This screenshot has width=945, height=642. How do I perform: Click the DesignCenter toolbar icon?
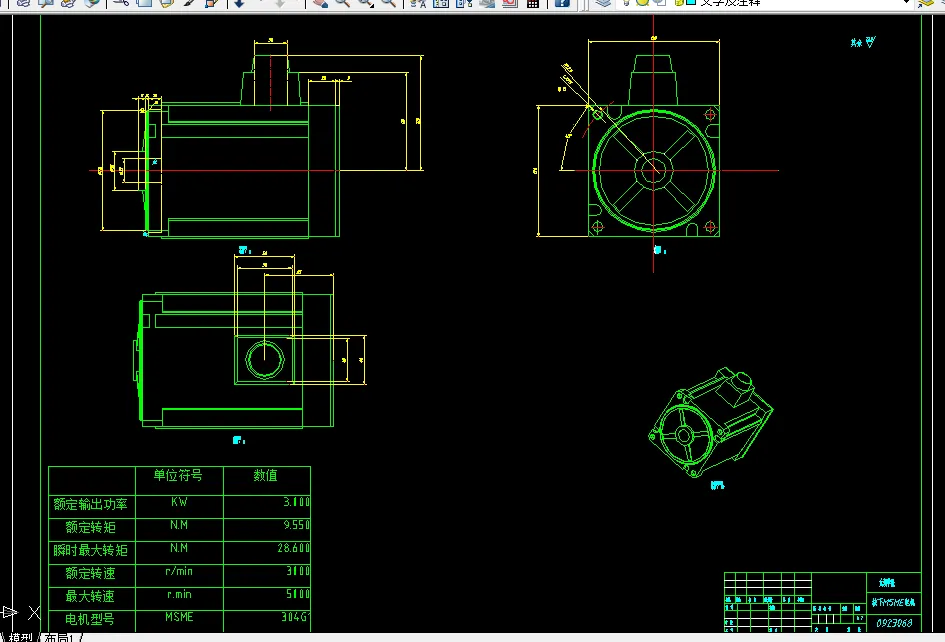point(441,2)
